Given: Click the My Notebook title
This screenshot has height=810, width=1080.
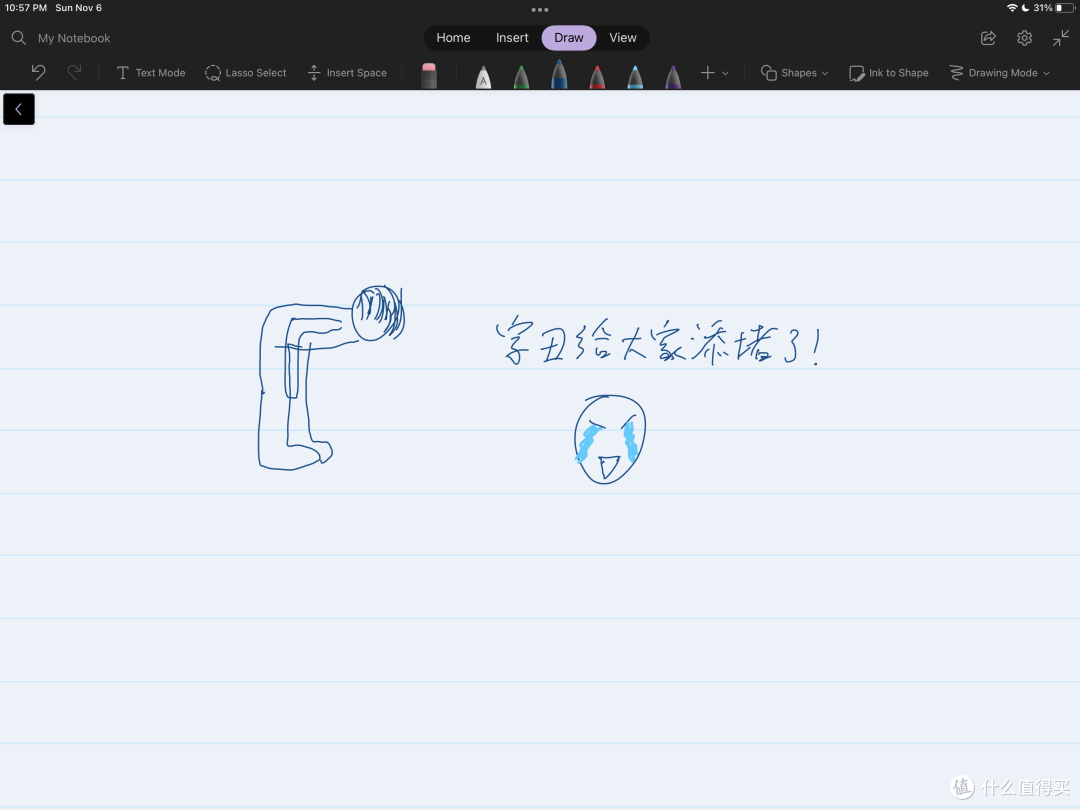Looking at the screenshot, I should coord(74,39).
